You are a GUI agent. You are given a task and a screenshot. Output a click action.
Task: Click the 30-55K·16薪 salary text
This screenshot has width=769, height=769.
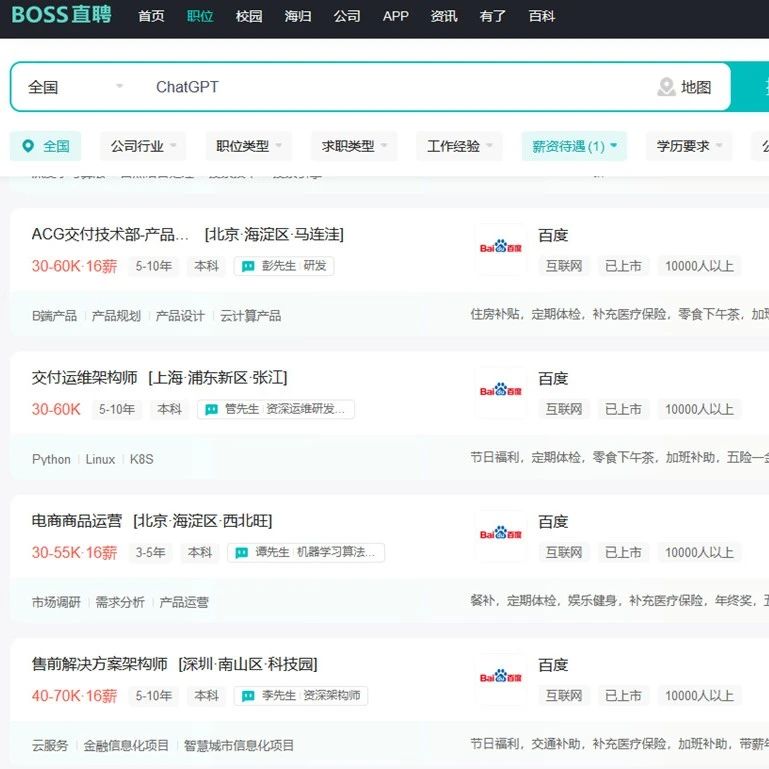coord(75,553)
